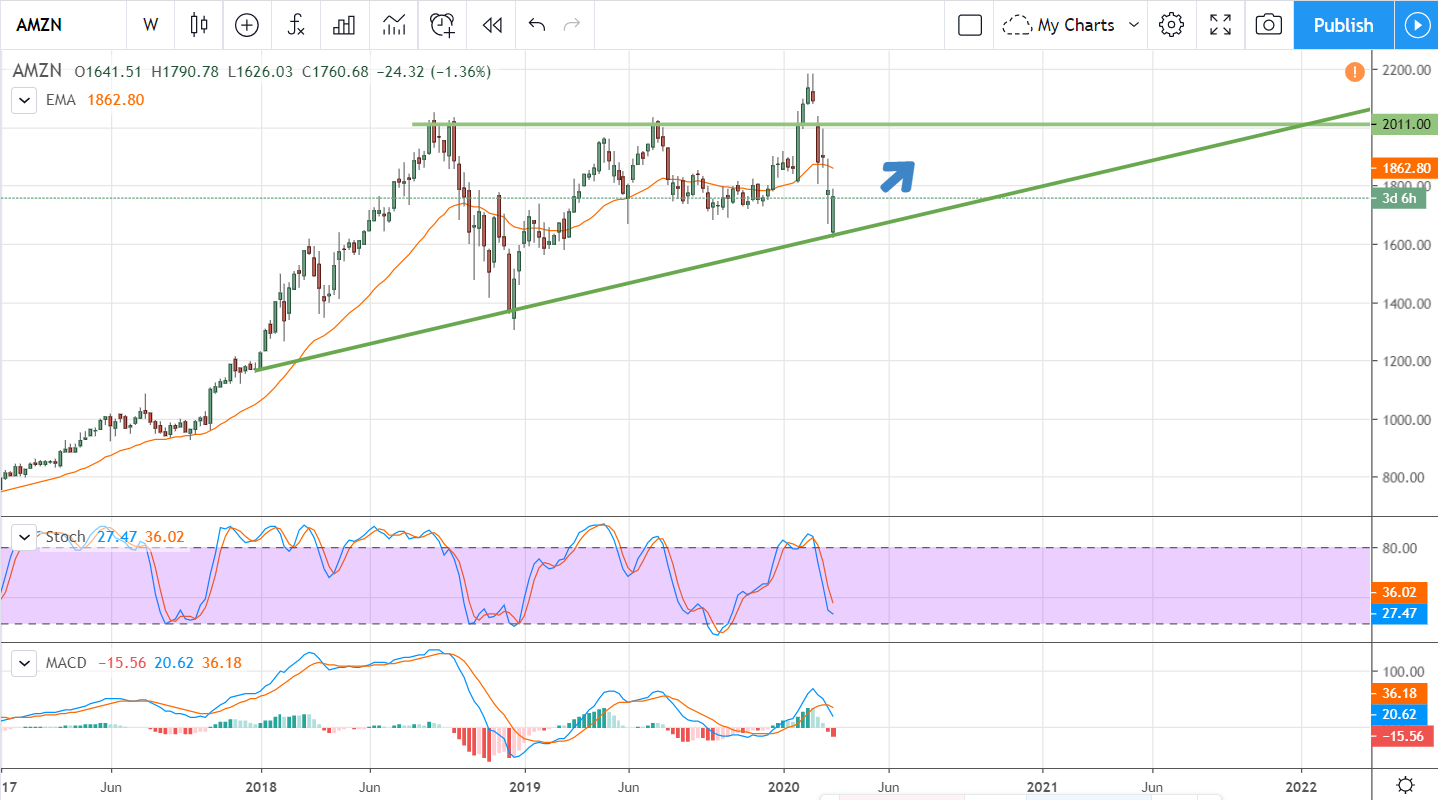1438x800 pixels.
Task: Expand the My Charts dropdown arrow
Action: coord(1134,25)
